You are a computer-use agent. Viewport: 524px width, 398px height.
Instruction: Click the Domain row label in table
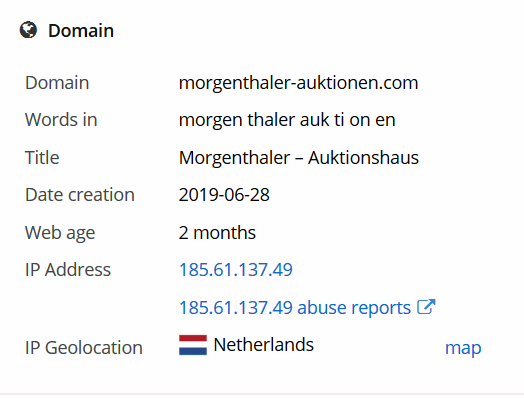point(57,83)
